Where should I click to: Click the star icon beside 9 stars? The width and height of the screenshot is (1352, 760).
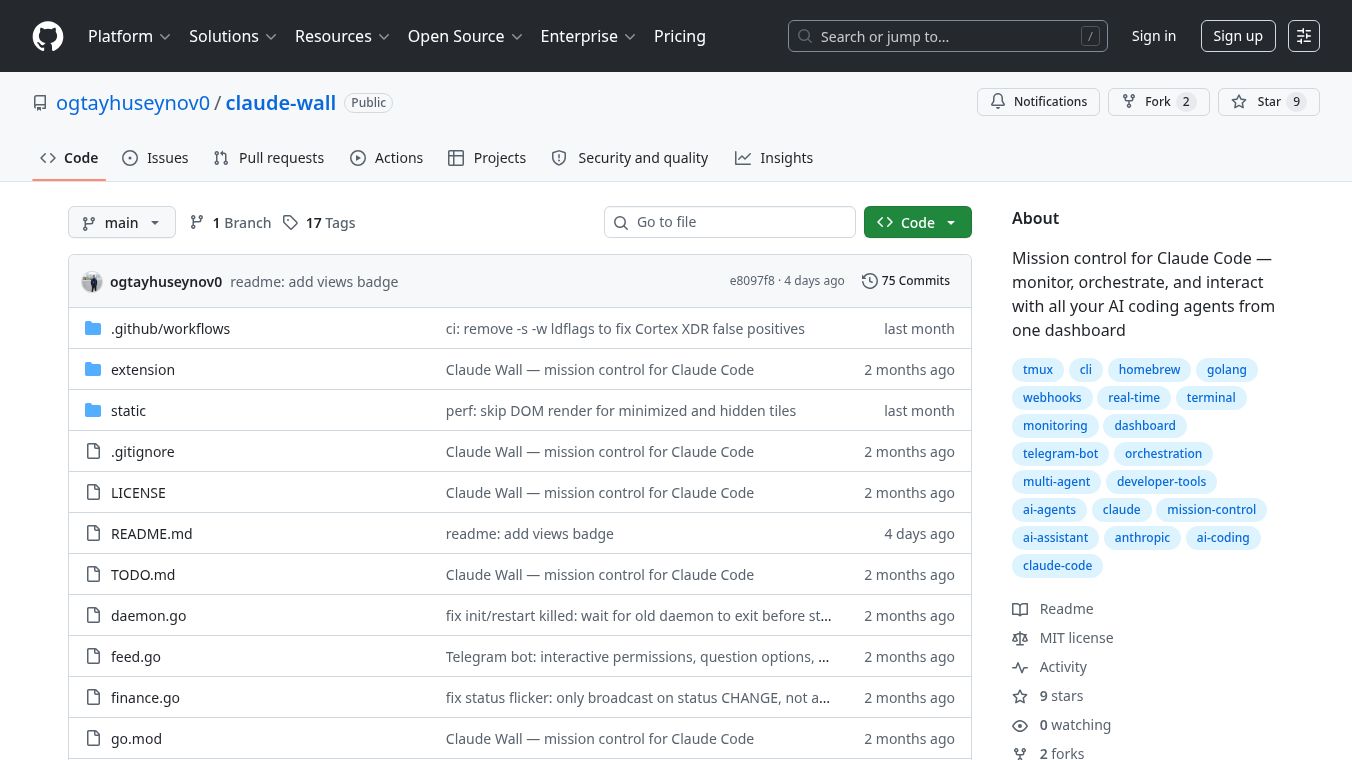click(1020, 696)
